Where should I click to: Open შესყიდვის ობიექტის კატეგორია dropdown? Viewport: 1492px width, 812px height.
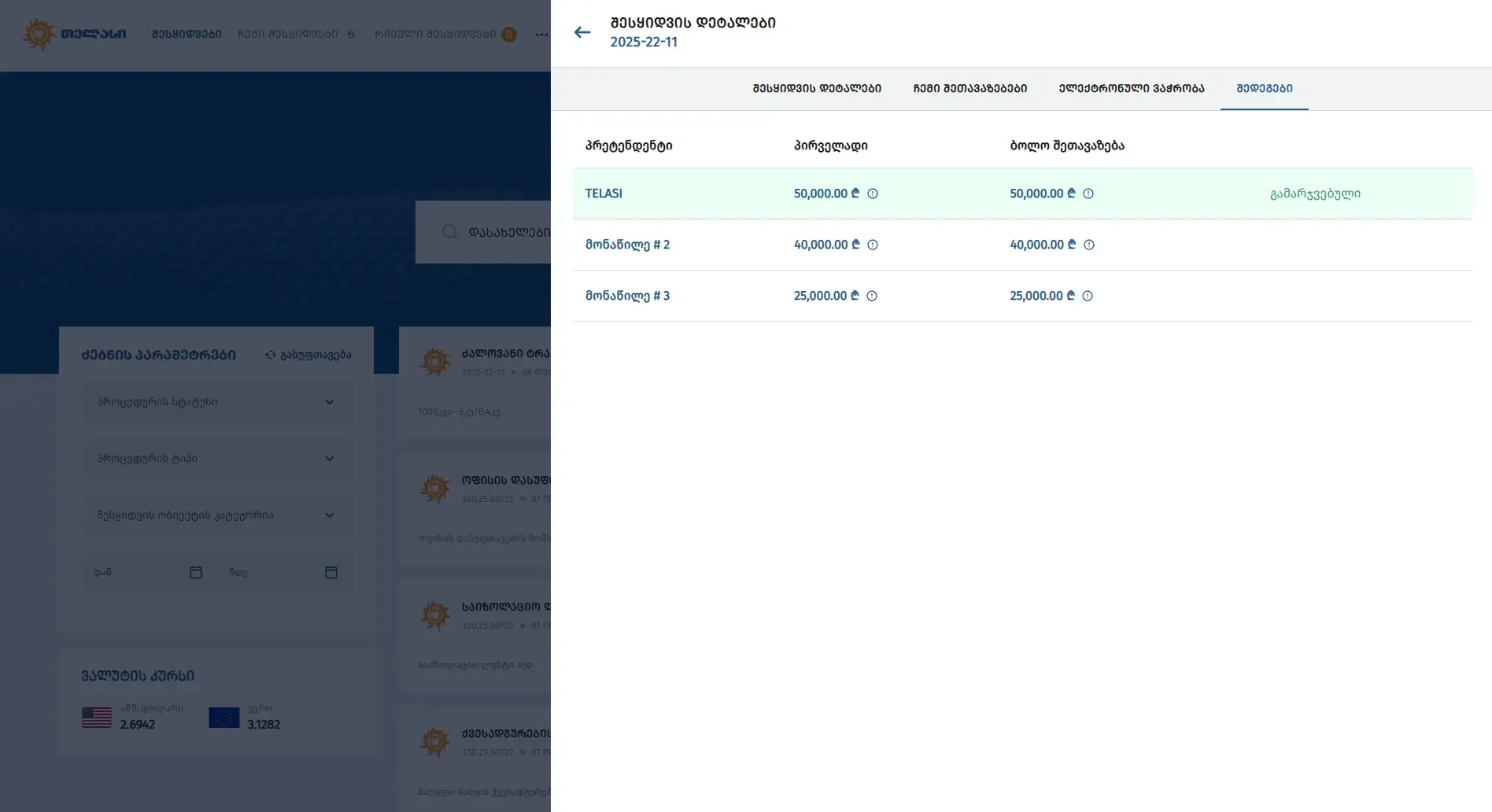[216, 515]
